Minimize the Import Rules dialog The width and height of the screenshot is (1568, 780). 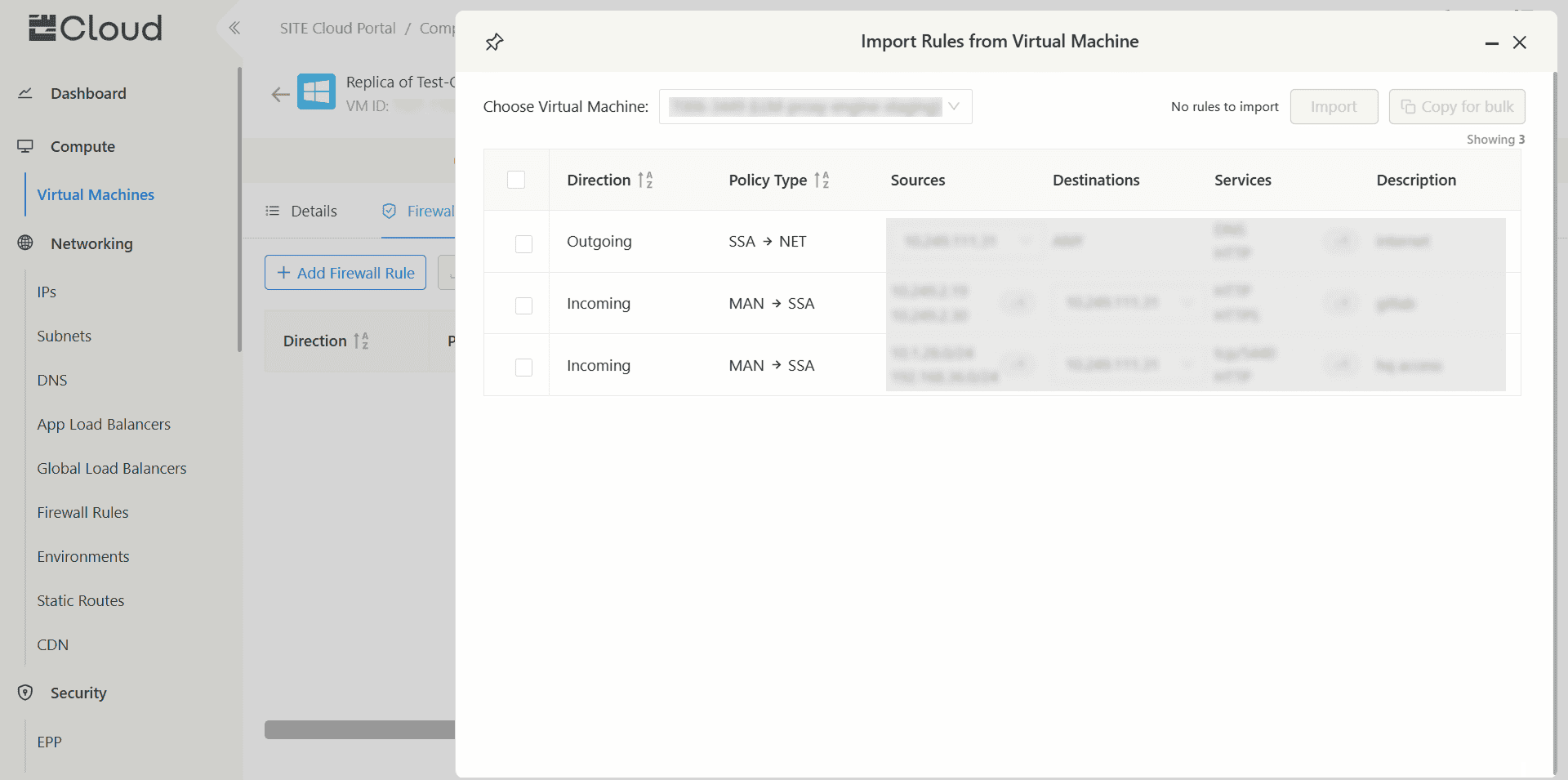click(1491, 42)
